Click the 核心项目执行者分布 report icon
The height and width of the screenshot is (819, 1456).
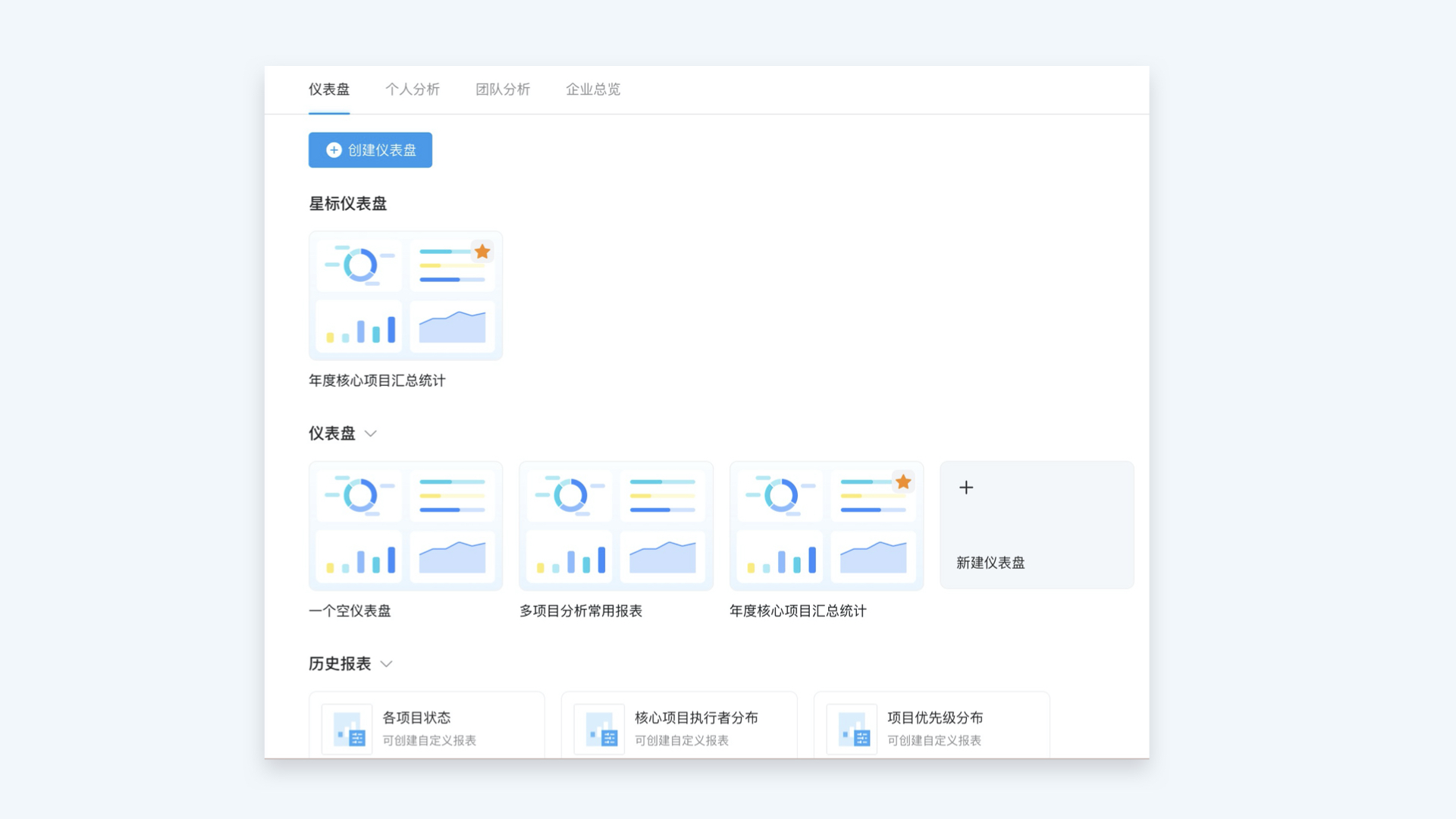[599, 729]
